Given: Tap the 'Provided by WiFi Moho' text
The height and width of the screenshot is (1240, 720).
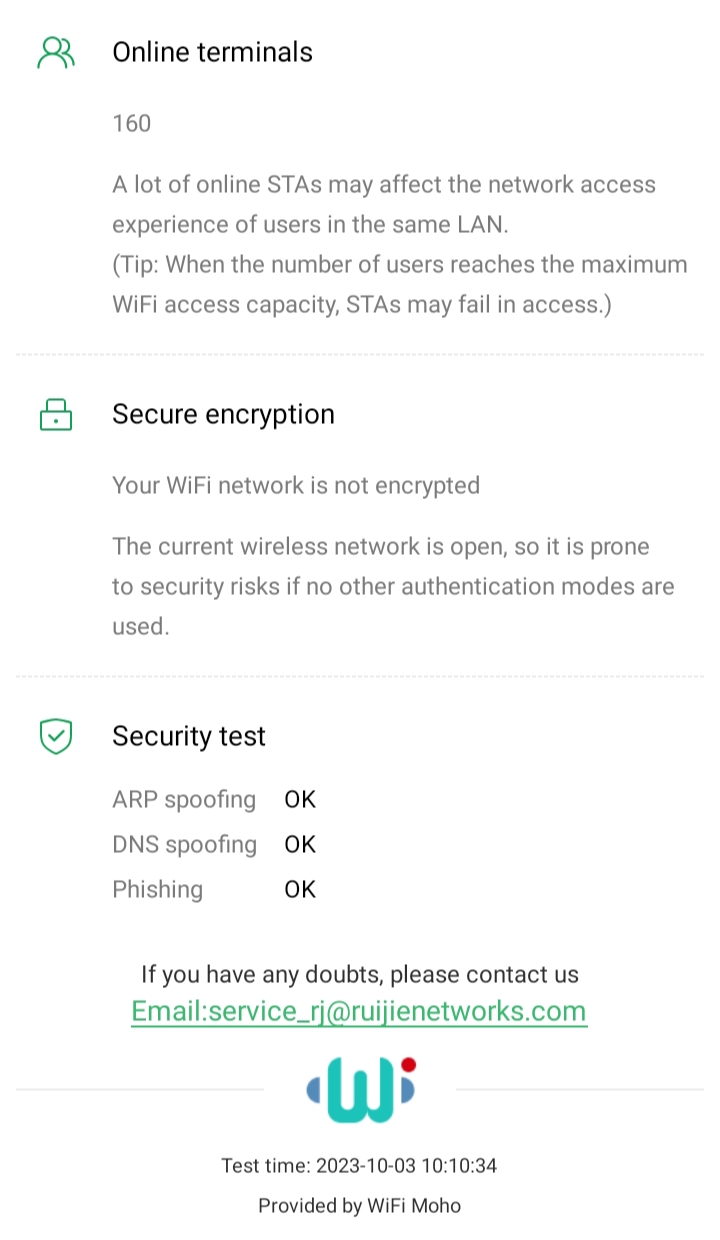Looking at the screenshot, I should 359,1206.
